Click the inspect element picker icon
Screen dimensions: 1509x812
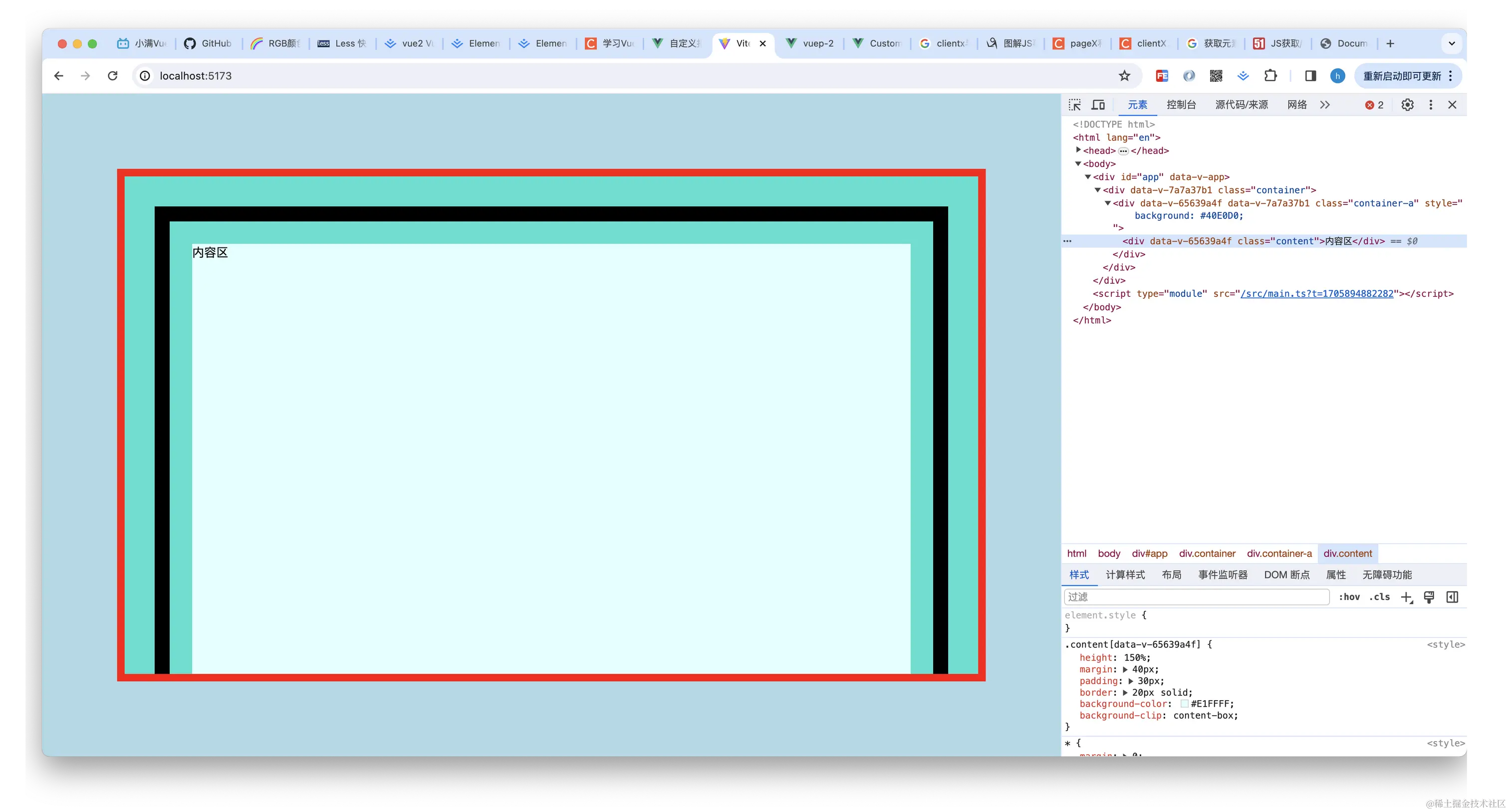coord(1074,105)
